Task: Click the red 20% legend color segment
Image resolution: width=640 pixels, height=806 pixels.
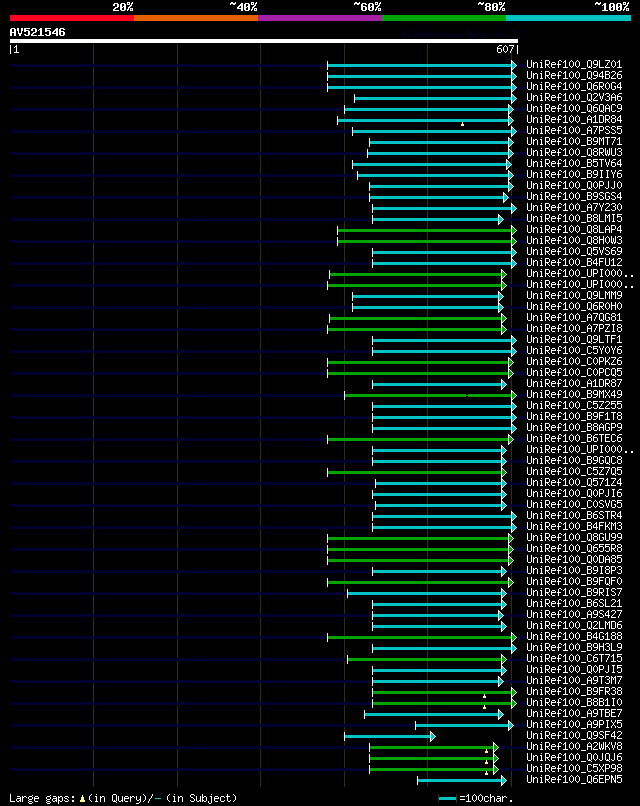Action: [x=71, y=18]
